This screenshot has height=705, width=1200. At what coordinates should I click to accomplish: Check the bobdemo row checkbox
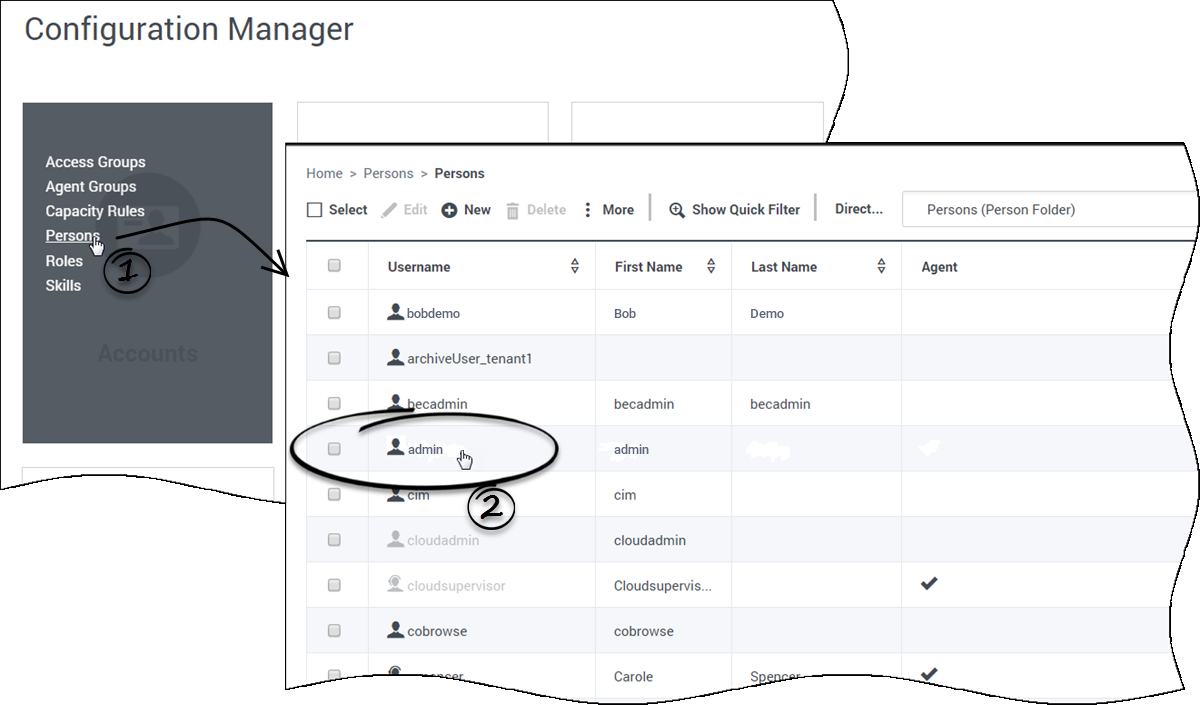[334, 313]
